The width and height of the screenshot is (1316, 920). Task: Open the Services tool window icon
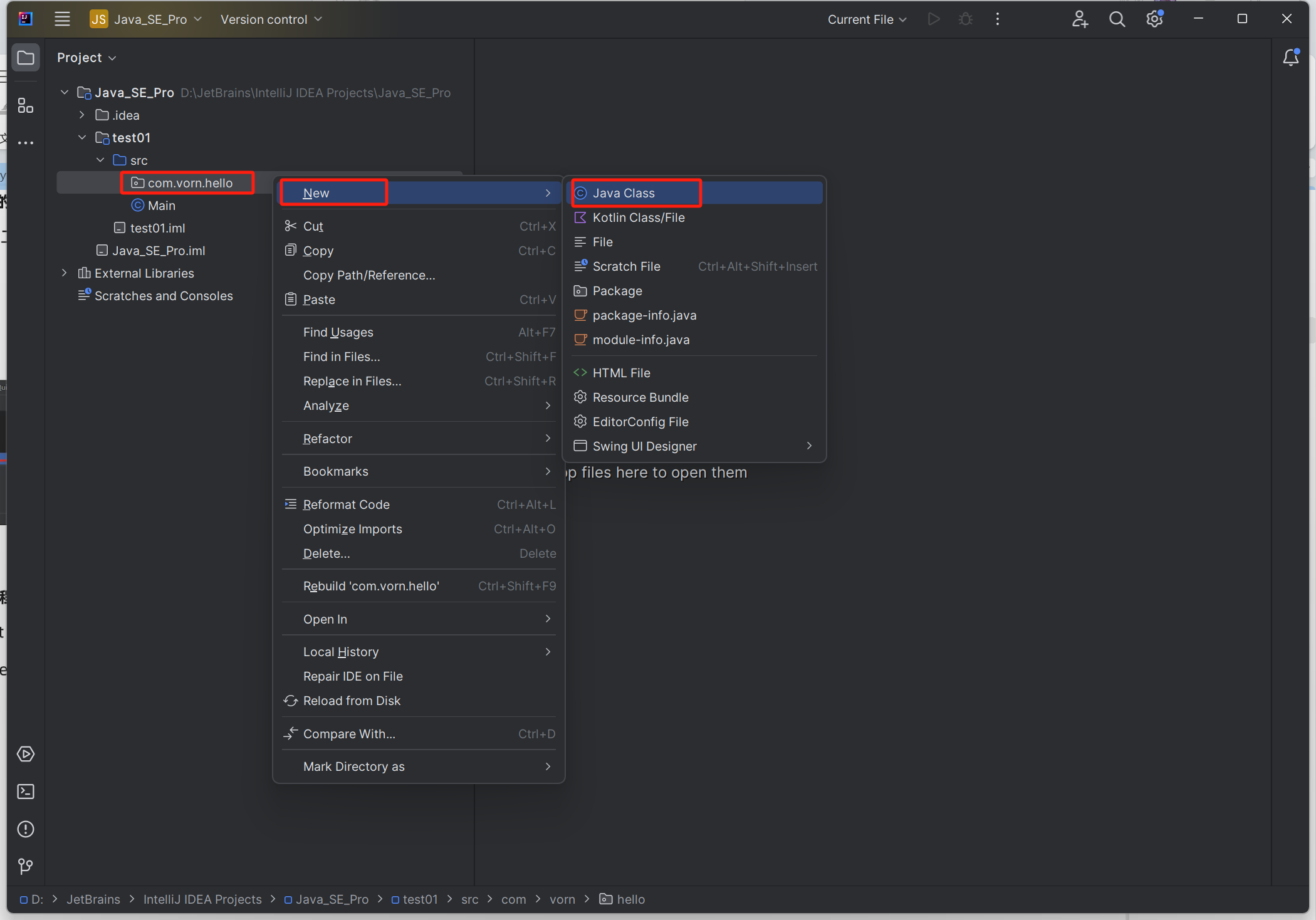pyautogui.click(x=25, y=753)
